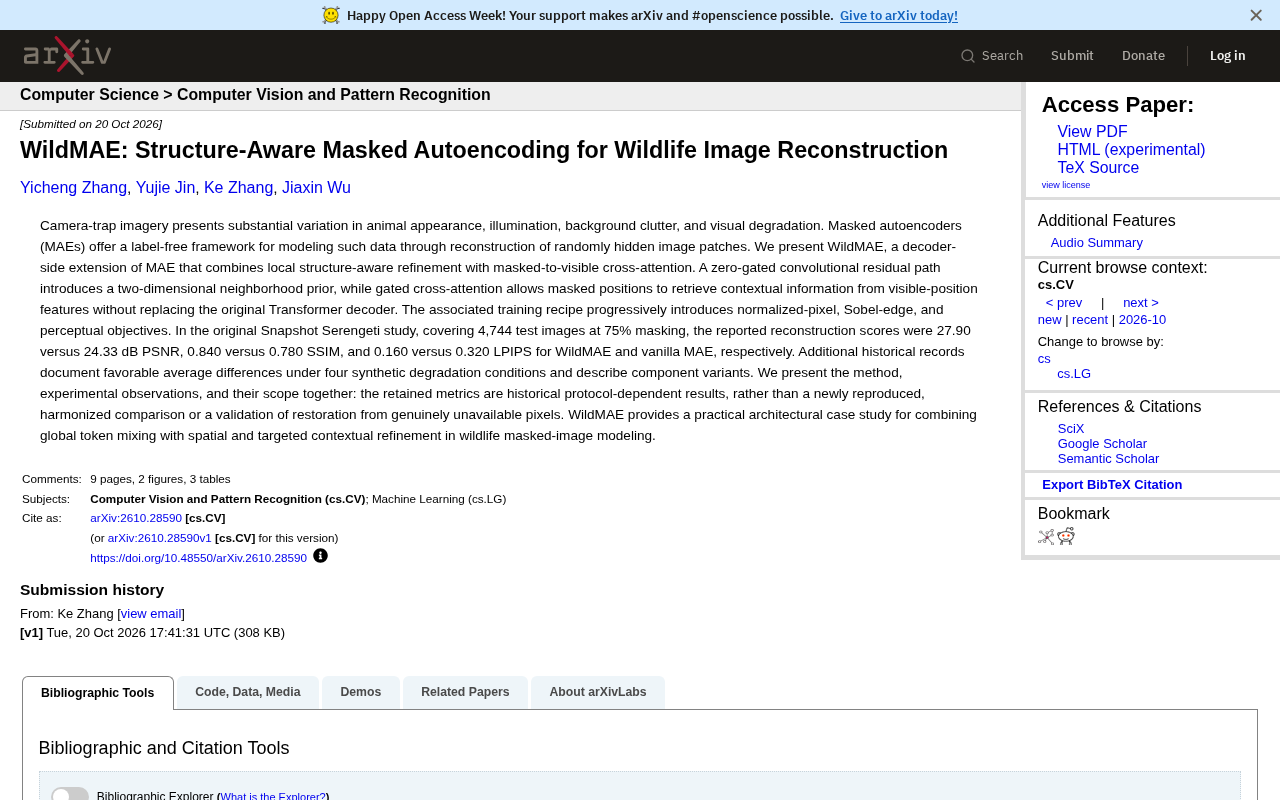This screenshot has height=800, width=1280.
Task: Go to the previous paper via prev
Action: pyautogui.click(x=1064, y=303)
